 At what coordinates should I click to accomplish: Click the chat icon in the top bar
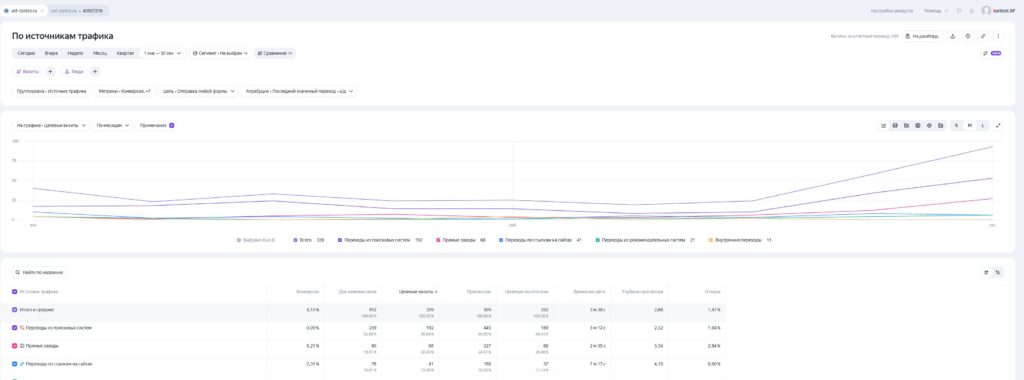pyautogui.click(x=959, y=10)
